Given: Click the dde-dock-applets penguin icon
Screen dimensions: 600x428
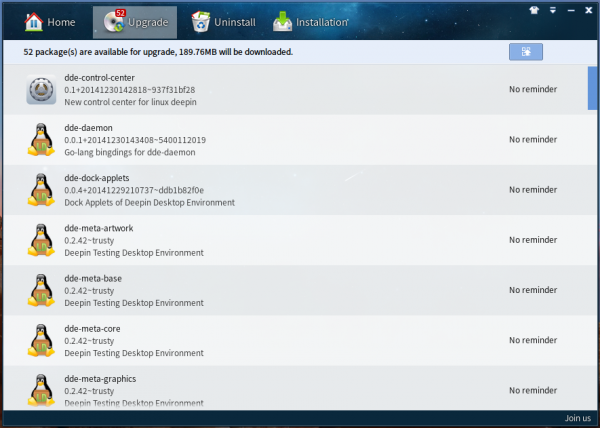Looking at the screenshot, I should [x=41, y=190].
